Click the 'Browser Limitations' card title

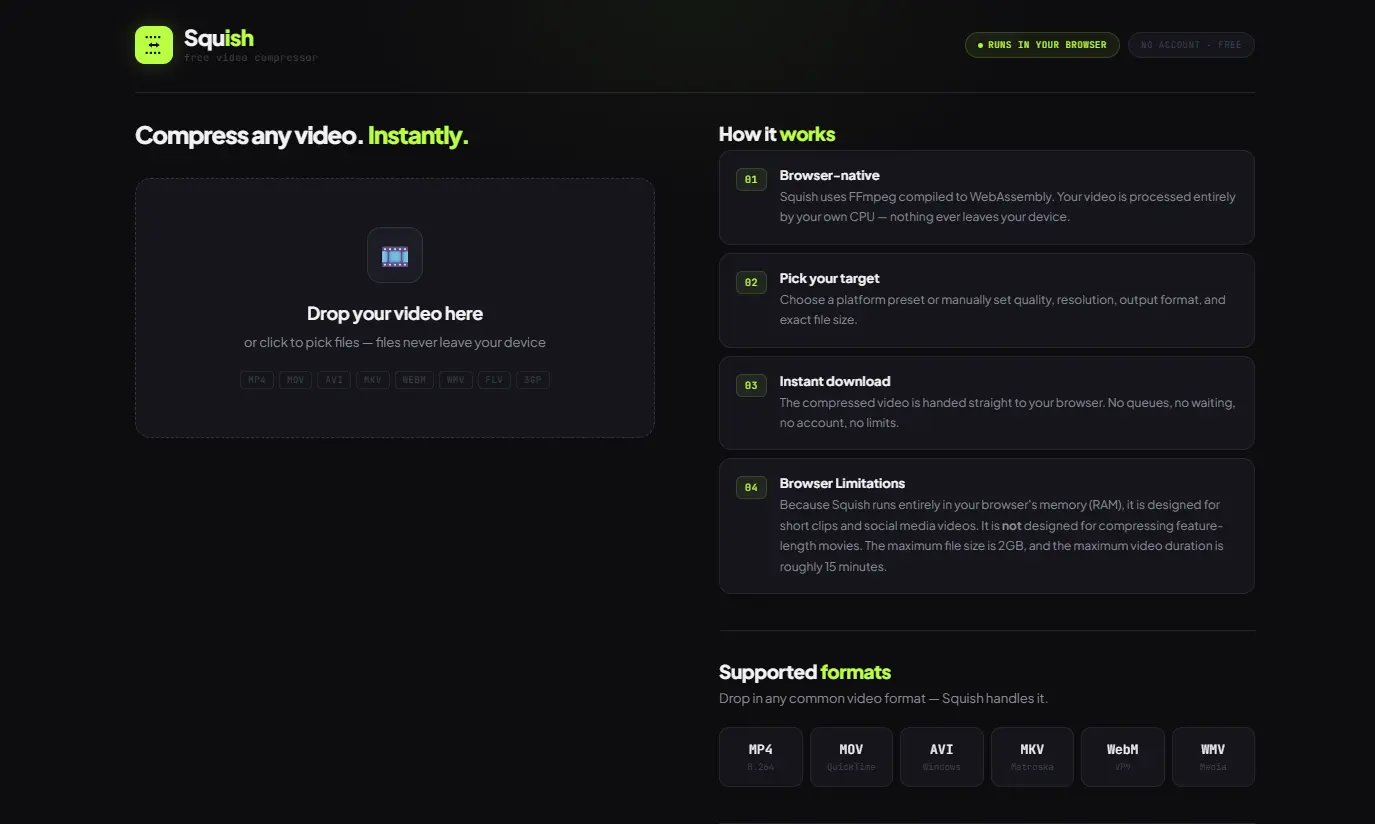click(x=843, y=483)
